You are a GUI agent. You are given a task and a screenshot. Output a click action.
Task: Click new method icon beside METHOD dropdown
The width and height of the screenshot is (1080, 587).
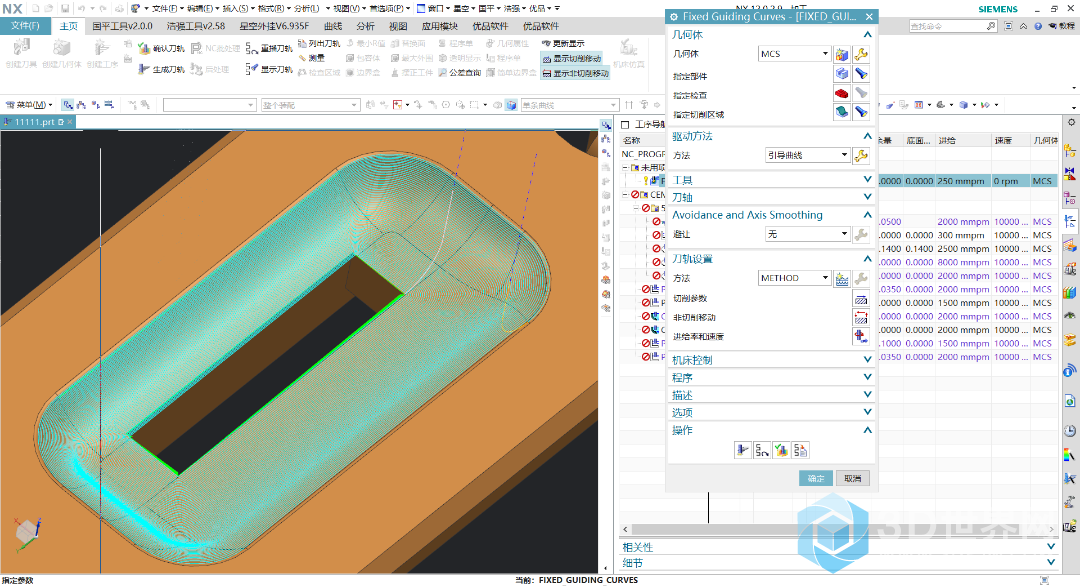tap(842, 278)
